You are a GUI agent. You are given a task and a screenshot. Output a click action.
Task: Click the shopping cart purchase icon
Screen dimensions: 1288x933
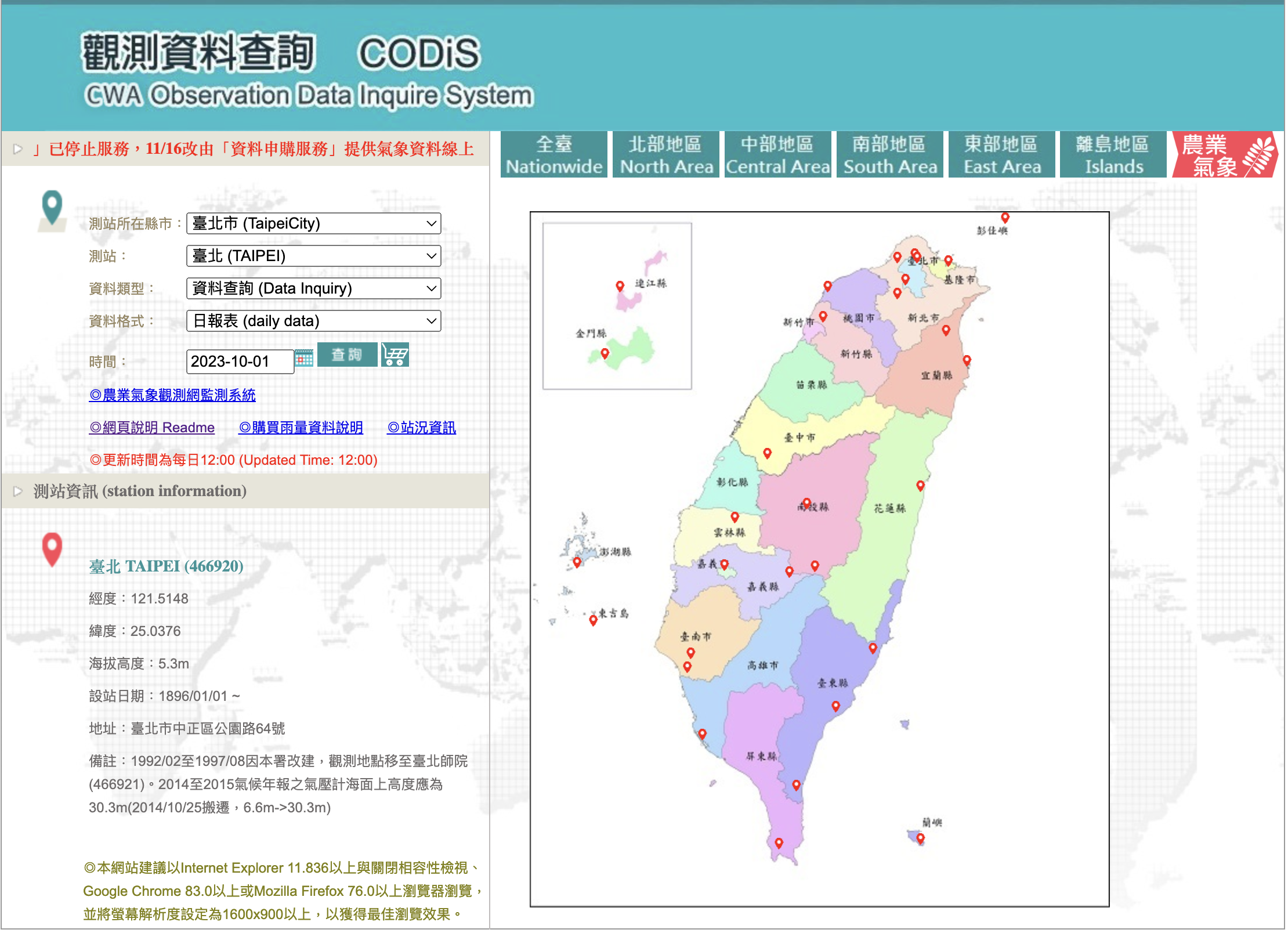tap(395, 355)
